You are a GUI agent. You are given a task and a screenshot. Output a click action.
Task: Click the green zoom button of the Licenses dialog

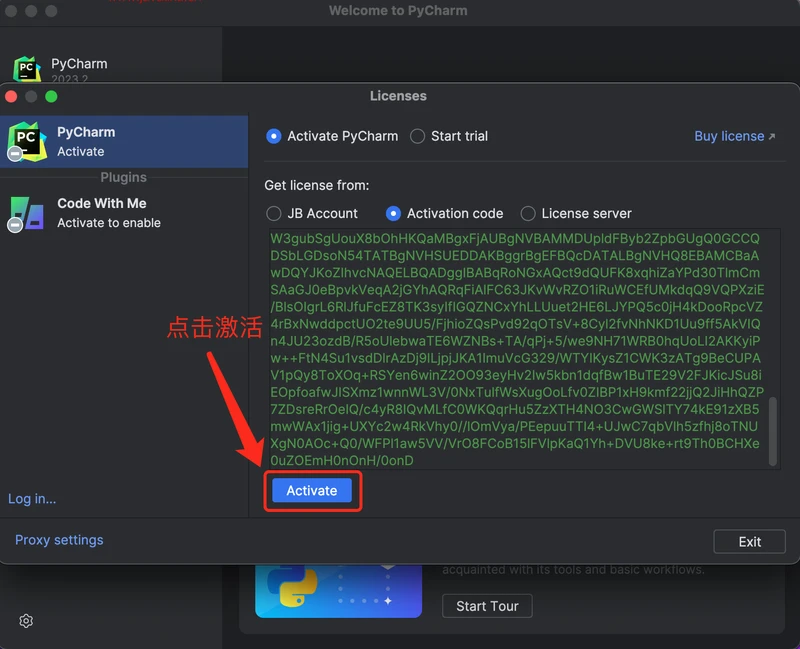pos(51,96)
